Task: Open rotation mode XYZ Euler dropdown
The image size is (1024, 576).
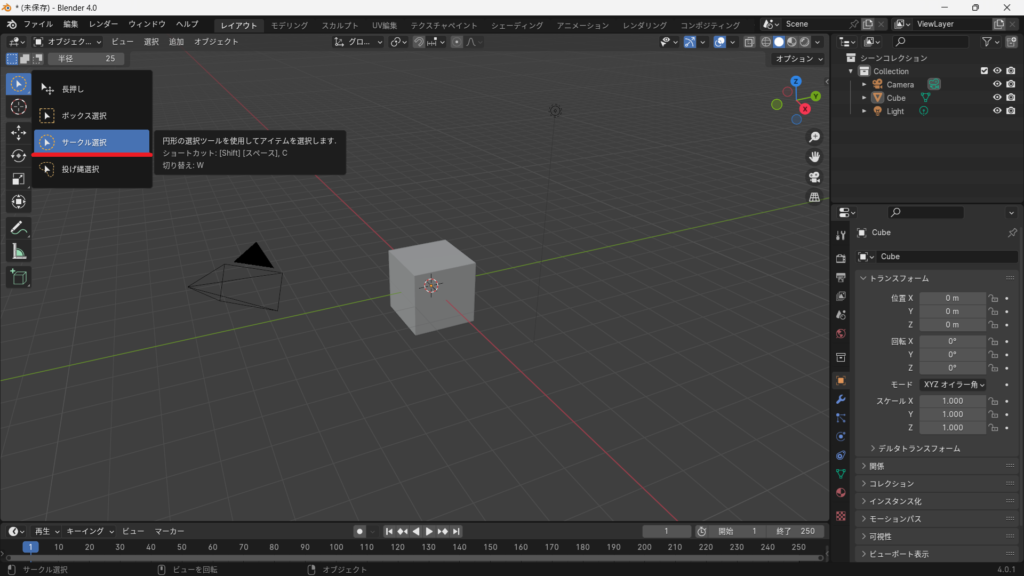Action: point(953,385)
